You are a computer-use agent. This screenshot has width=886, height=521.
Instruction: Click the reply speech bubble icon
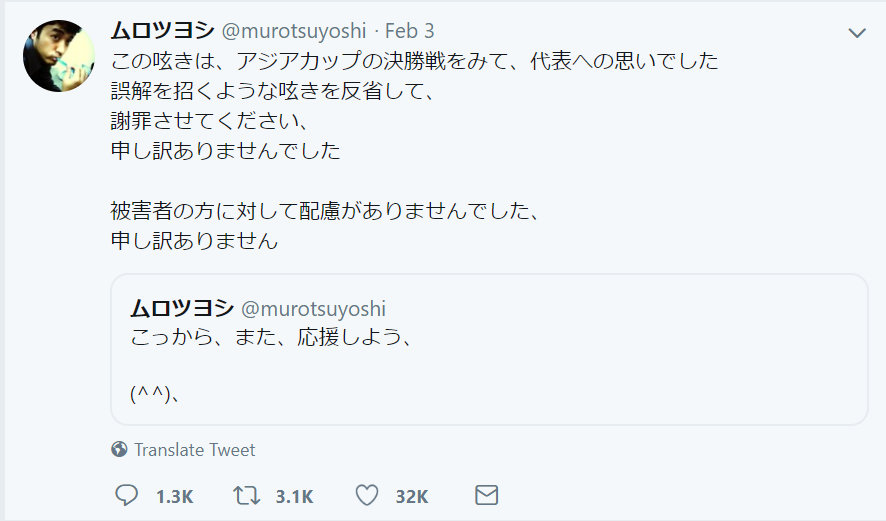[x=126, y=496]
